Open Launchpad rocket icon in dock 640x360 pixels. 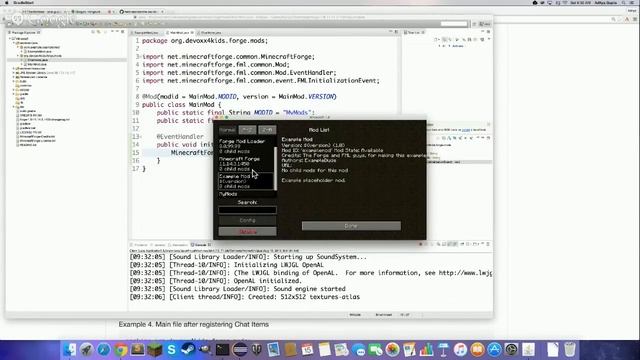[x=87, y=350]
